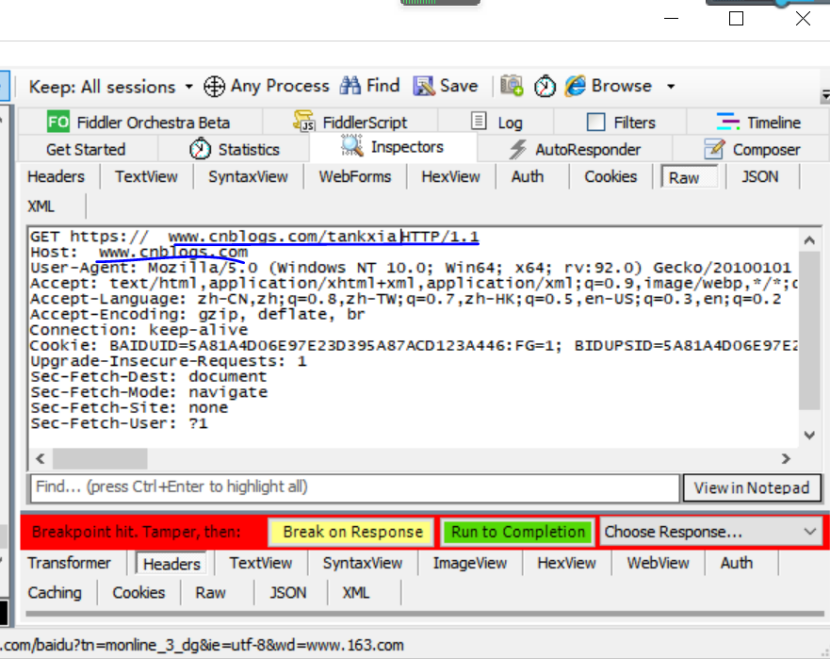The height and width of the screenshot is (659, 830).
Task: Click the raw view scroll-down arrow
Action: (809, 436)
